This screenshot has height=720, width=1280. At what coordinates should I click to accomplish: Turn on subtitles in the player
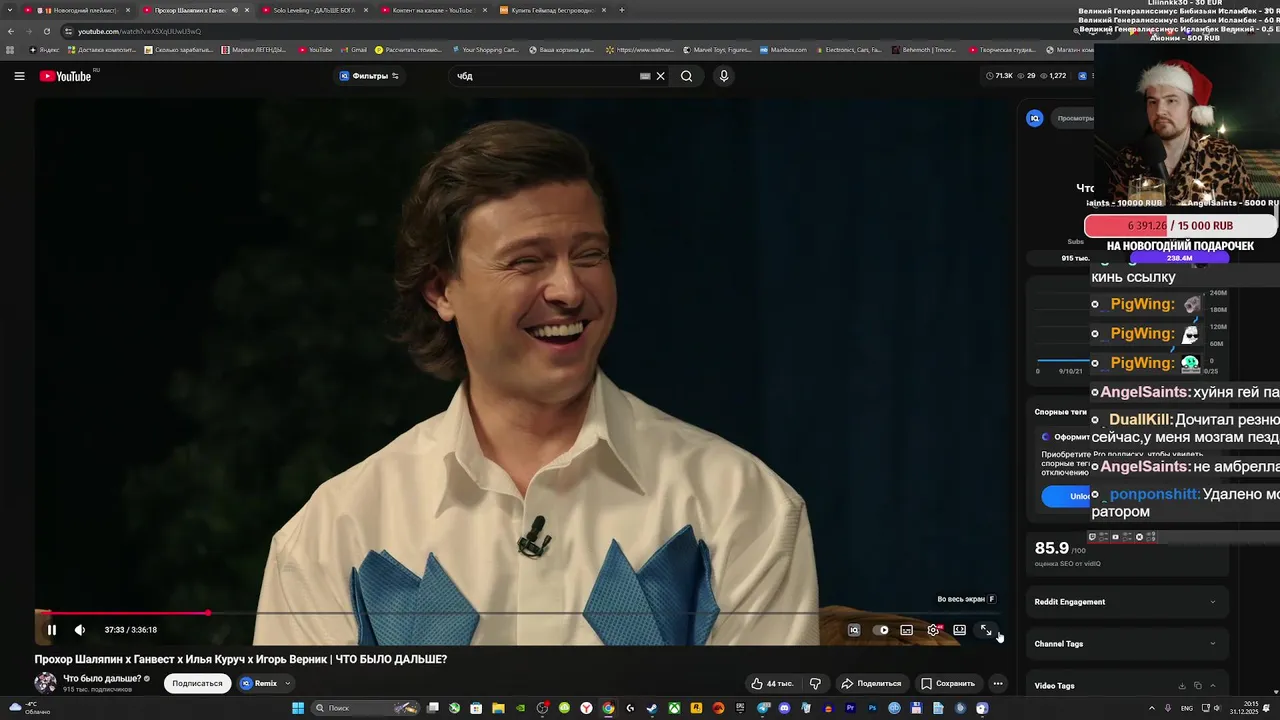pyautogui.click(x=906, y=630)
